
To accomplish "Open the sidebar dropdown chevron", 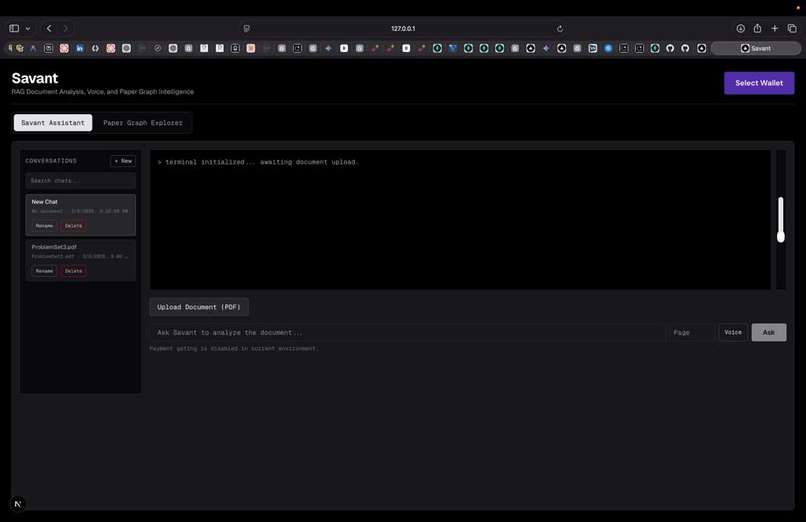I will point(28,28).
